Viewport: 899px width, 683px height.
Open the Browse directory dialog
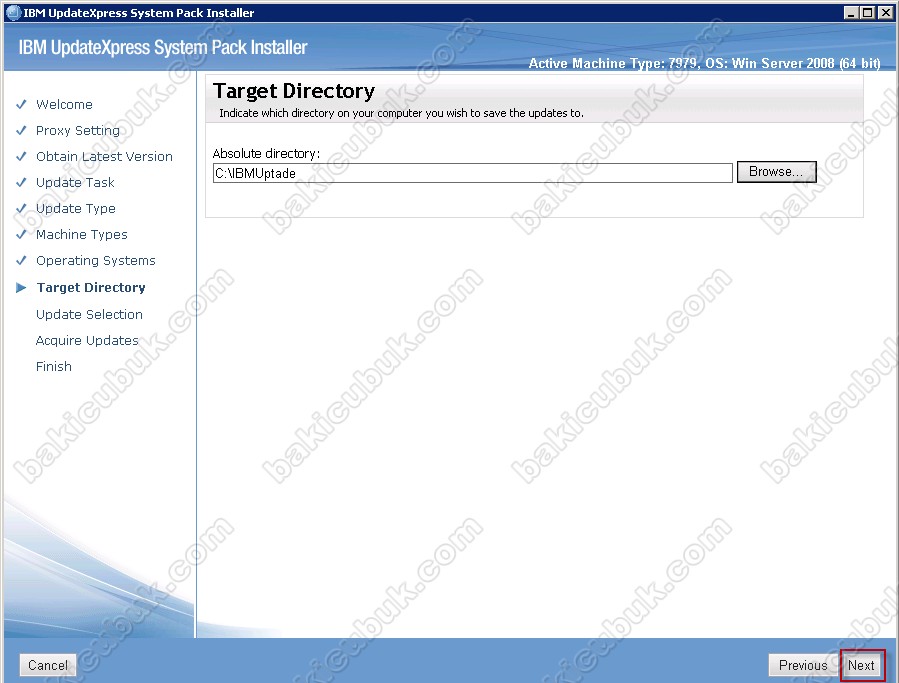pyautogui.click(x=776, y=171)
